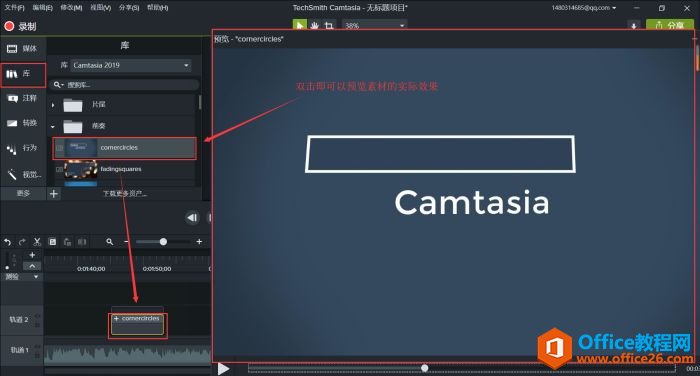Start recording with the red 录制 button
Screen dimensions: 700x376
pyautogui.click(x=20, y=26)
